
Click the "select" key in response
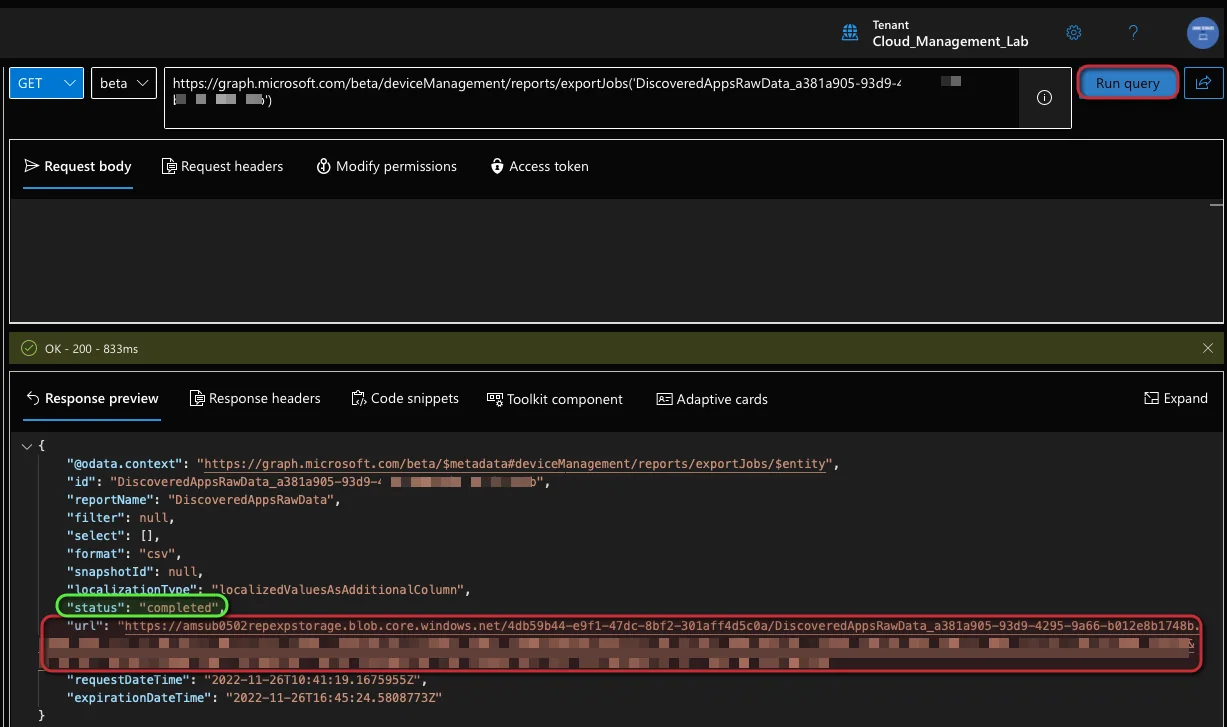click(x=96, y=535)
